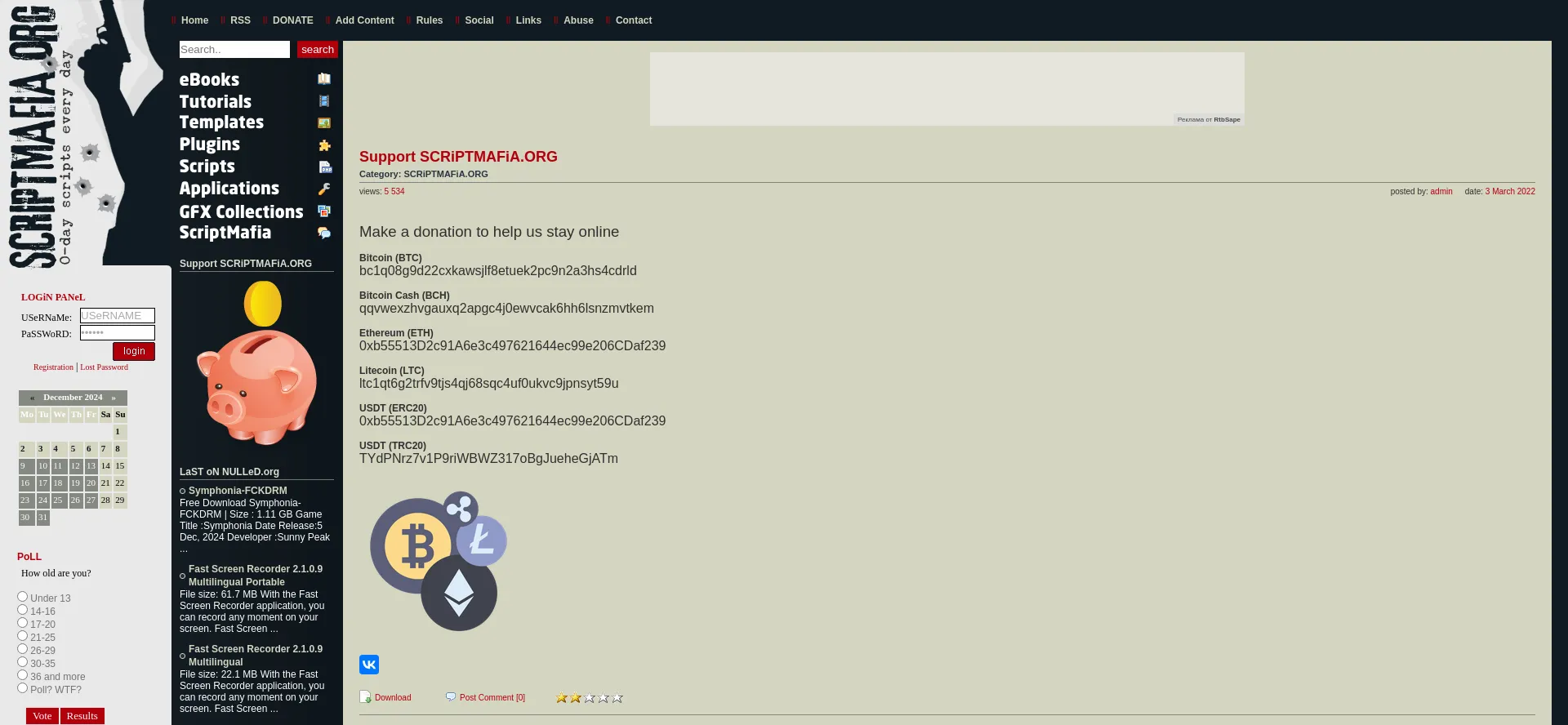Click the Scripts PHP file icon
The height and width of the screenshot is (725, 1568).
click(325, 167)
